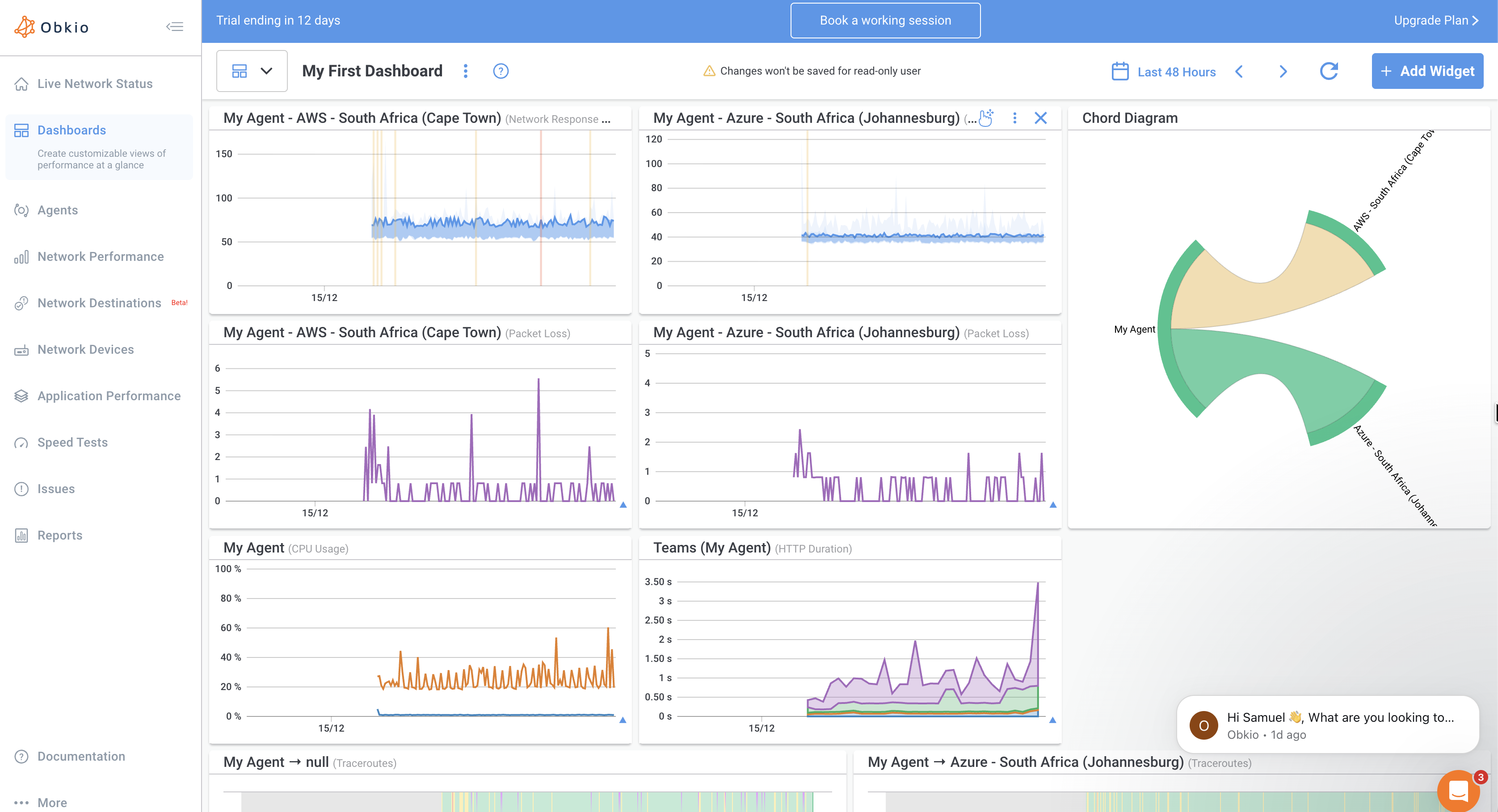Image resolution: width=1498 pixels, height=812 pixels.
Task: Open the three-dot menu next to My First Dashboard
Action: coord(465,71)
